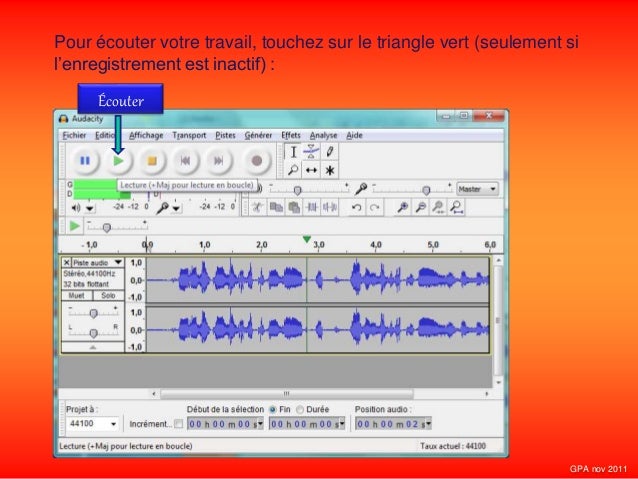Open Position audio format dropdown

coord(428,424)
